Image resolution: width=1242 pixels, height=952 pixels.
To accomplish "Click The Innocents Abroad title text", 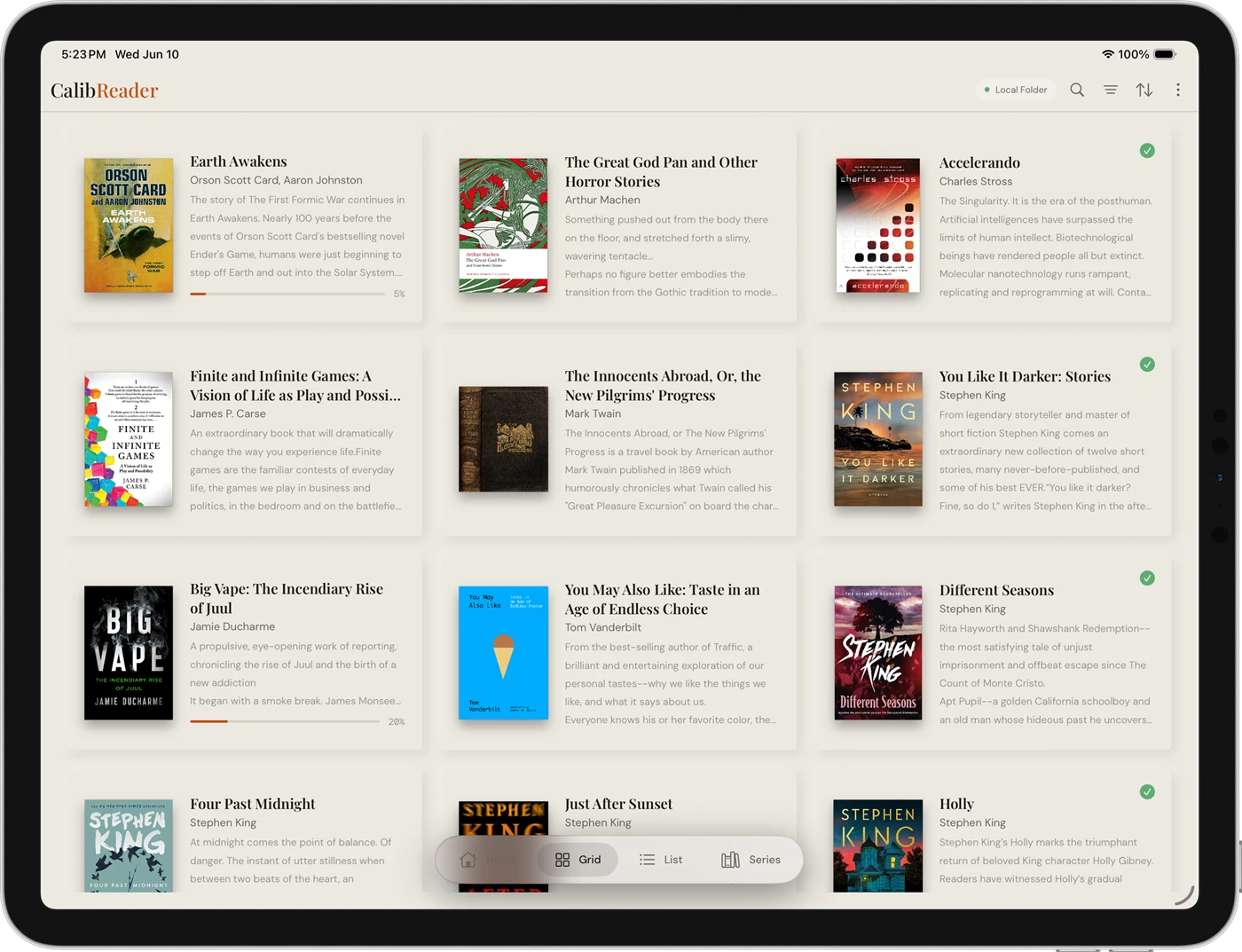I will pyautogui.click(x=663, y=386).
